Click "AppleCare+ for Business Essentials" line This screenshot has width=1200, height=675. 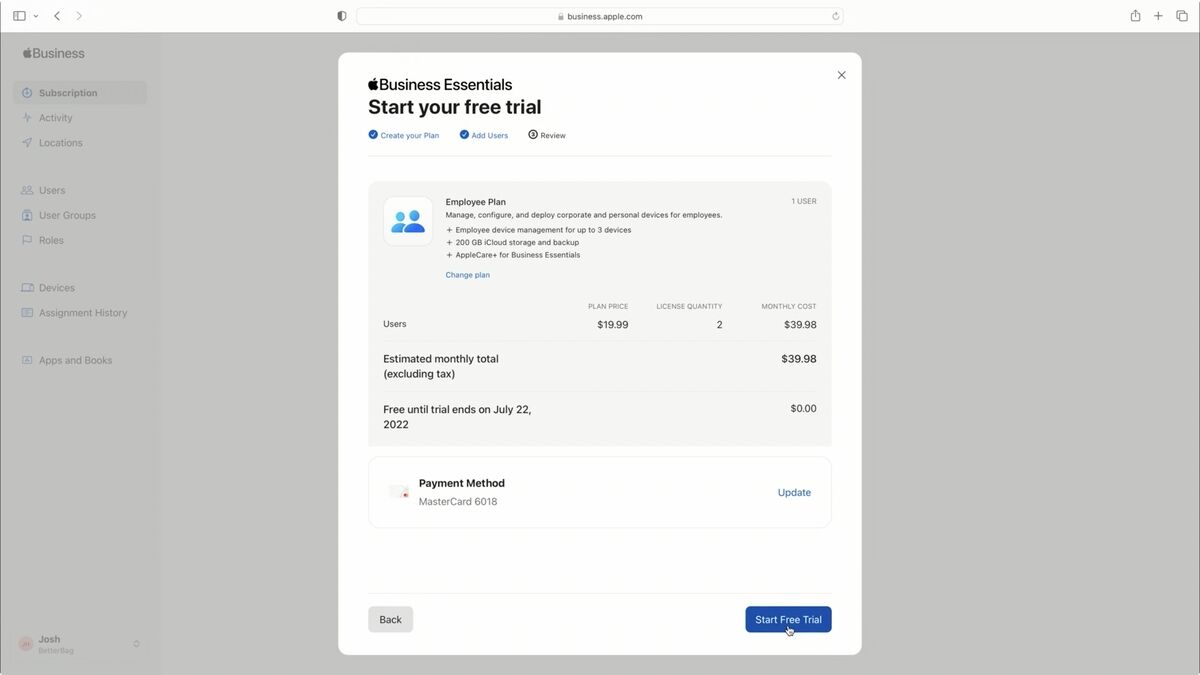pyautogui.click(x=518, y=255)
